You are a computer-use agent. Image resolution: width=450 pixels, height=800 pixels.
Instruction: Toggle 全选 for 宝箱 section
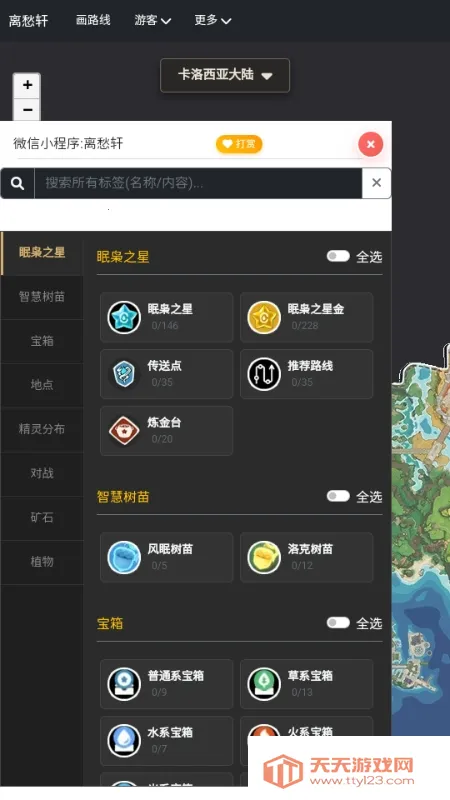pyautogui.click(x=338, y=622)
